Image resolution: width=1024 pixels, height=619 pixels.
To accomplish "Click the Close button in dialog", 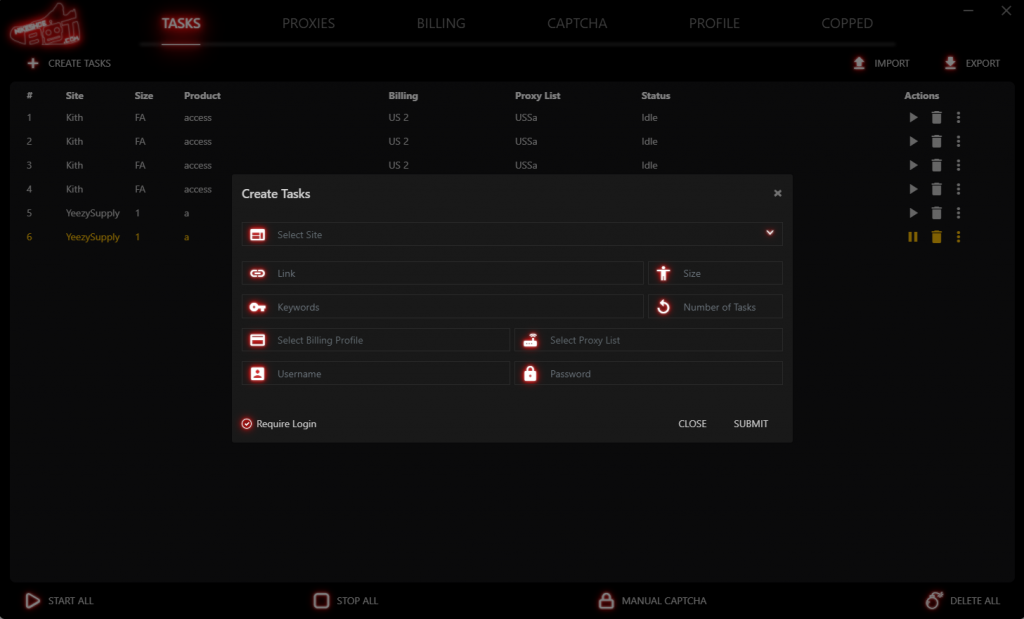I will click(x=692, y=424).
